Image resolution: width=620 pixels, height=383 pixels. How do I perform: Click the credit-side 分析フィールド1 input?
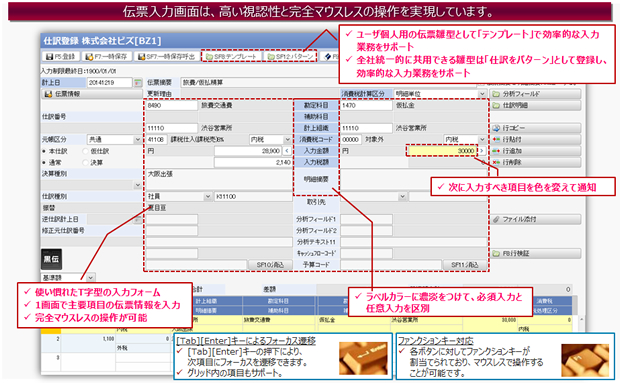[366, 219]
